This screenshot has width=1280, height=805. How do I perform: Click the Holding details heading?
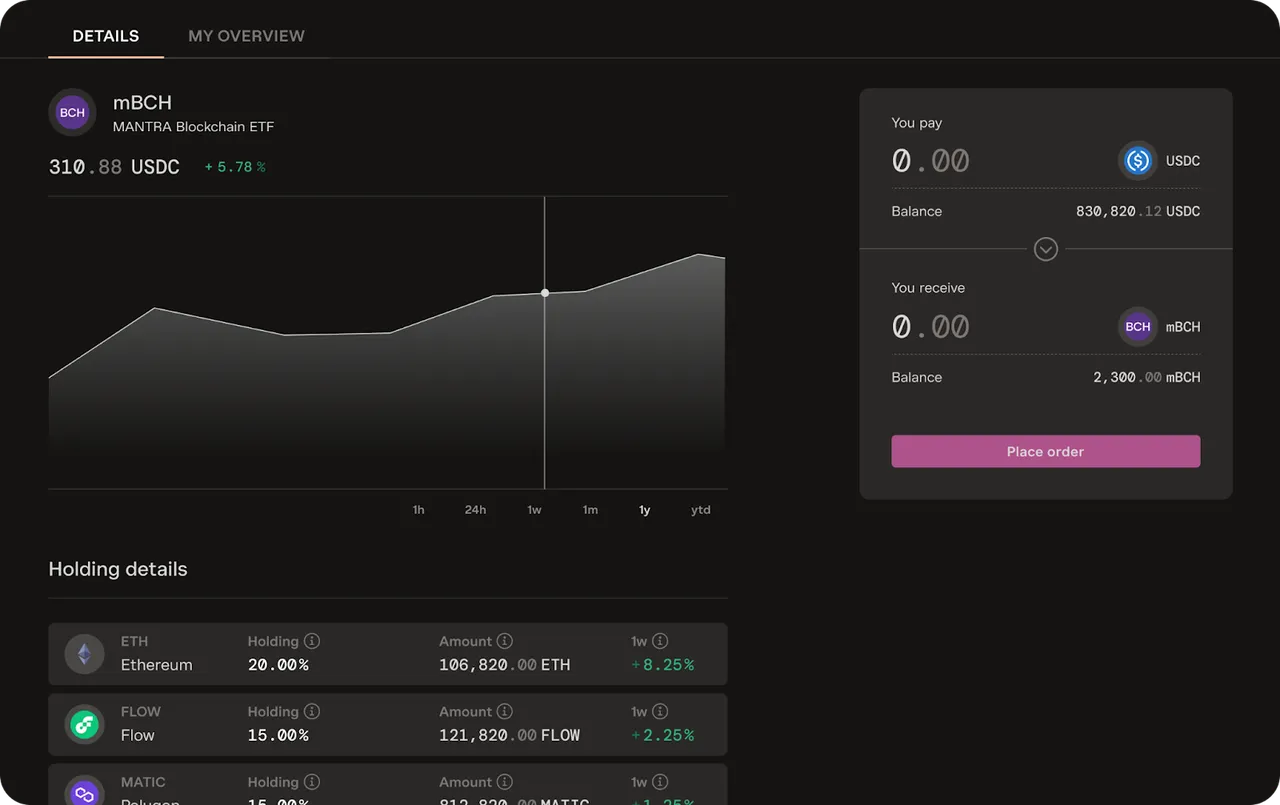[118, 569]
